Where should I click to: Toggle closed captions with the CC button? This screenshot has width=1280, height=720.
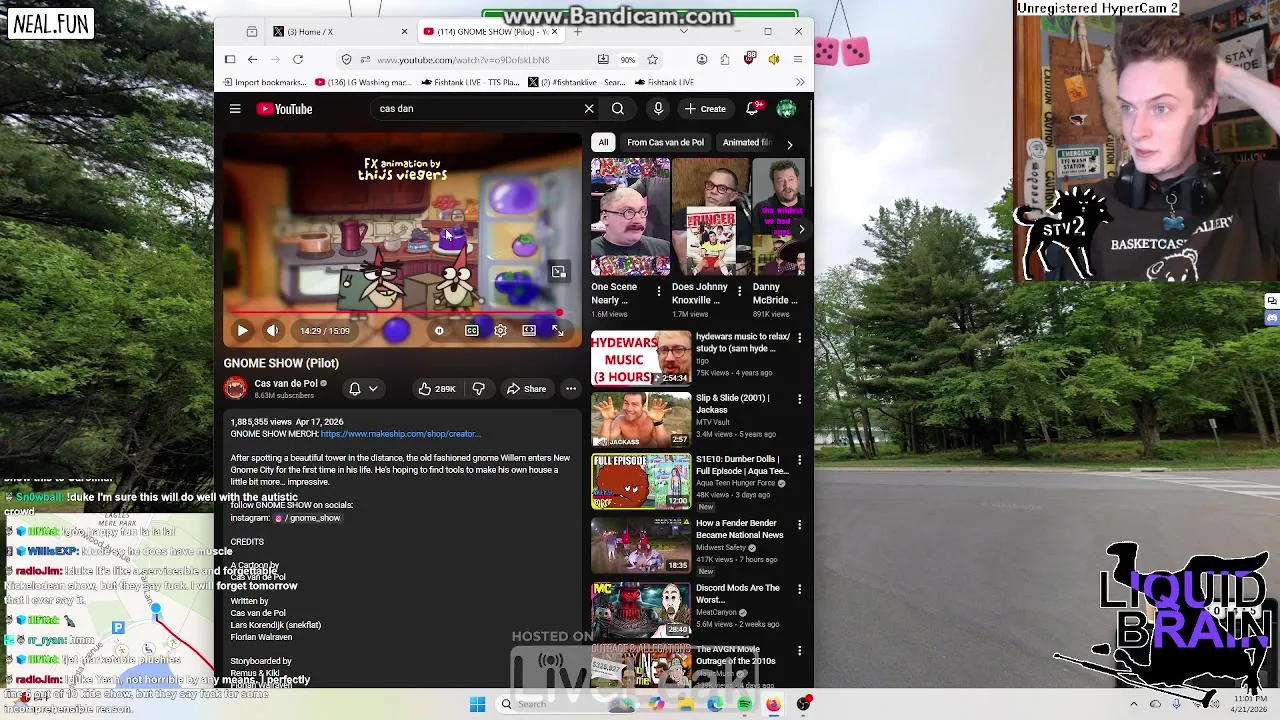(x=472, y=330)
